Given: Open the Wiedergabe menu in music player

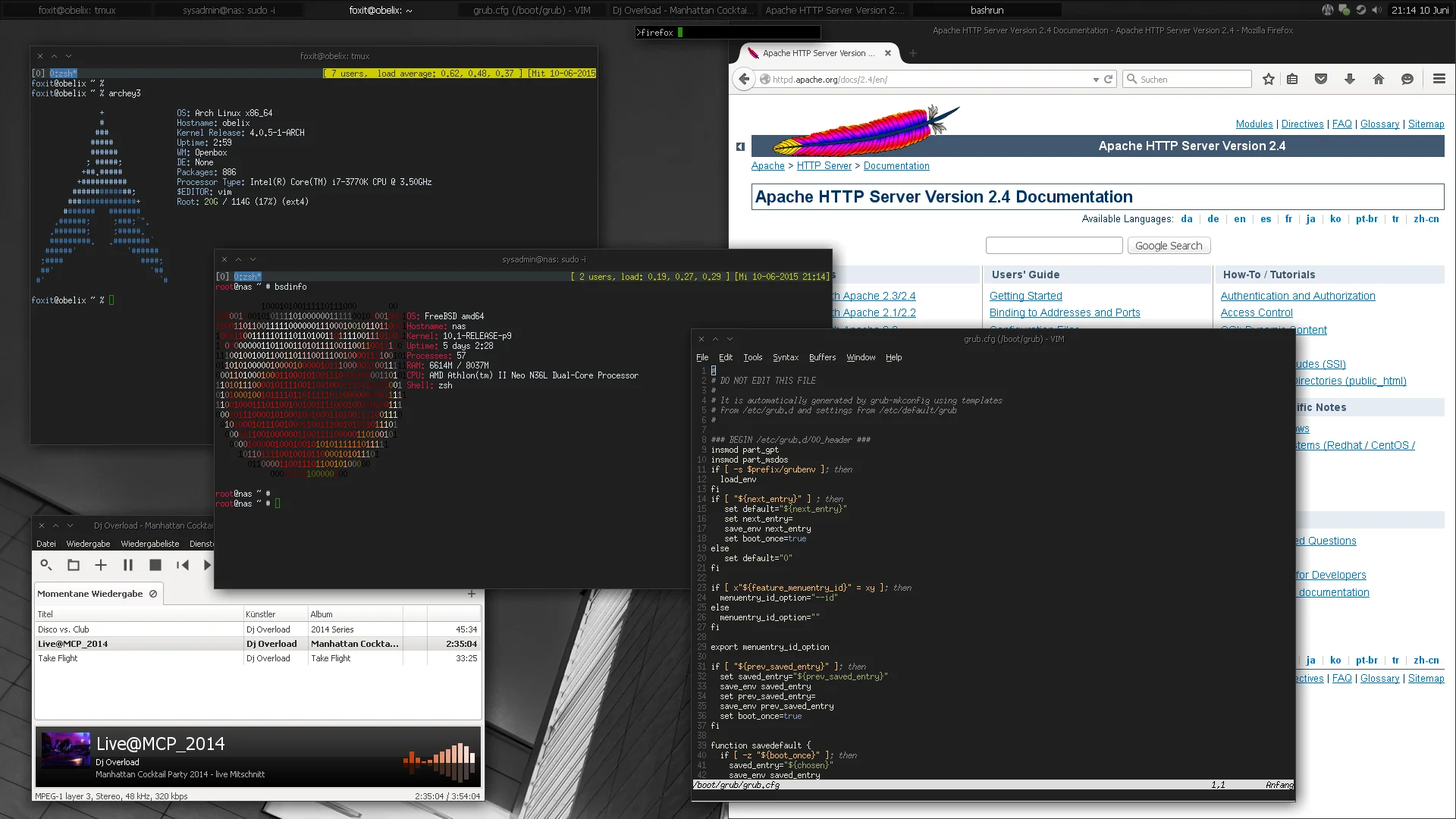Looking at the screenshot, I should tap(88, 544).
